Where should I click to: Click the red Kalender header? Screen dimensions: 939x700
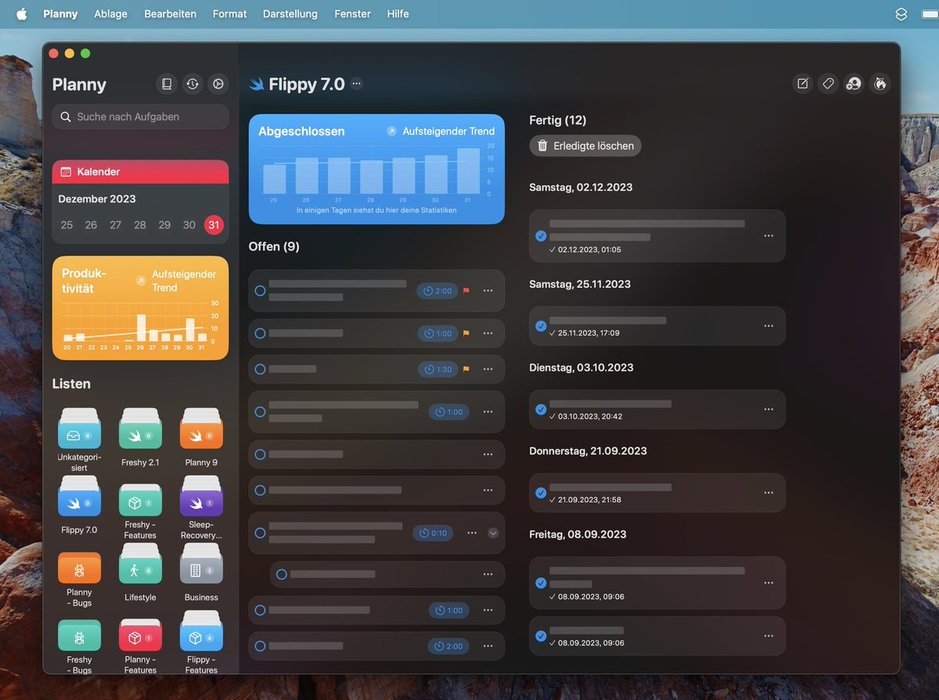point(140,172)
